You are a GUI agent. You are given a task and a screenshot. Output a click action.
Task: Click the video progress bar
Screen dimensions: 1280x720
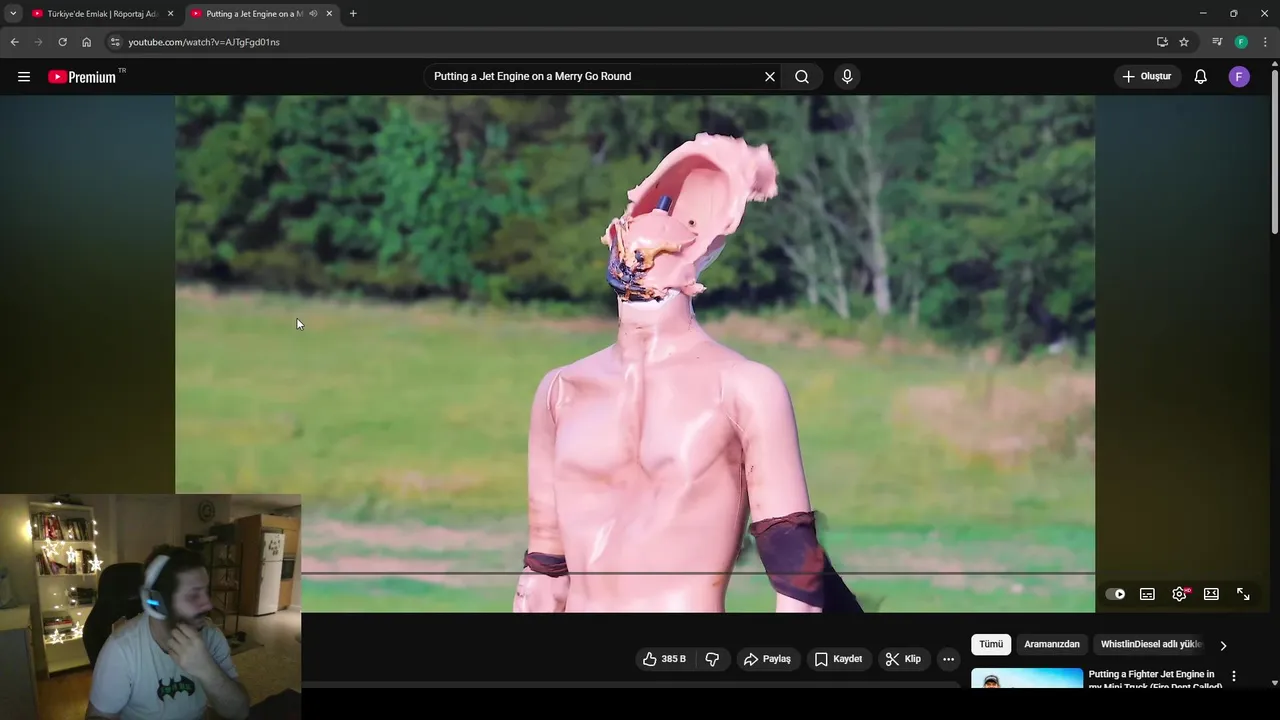point(698,573)
